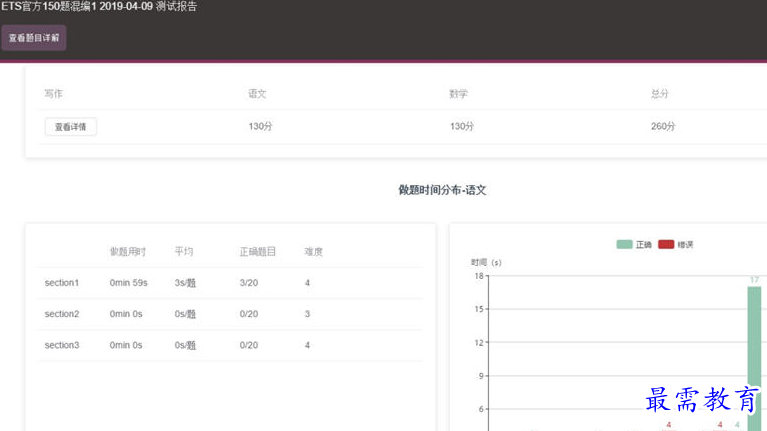This screenshot has width=767, height=431.
Task: Click the 查看题目详解 button
Action: coord(34,38)
